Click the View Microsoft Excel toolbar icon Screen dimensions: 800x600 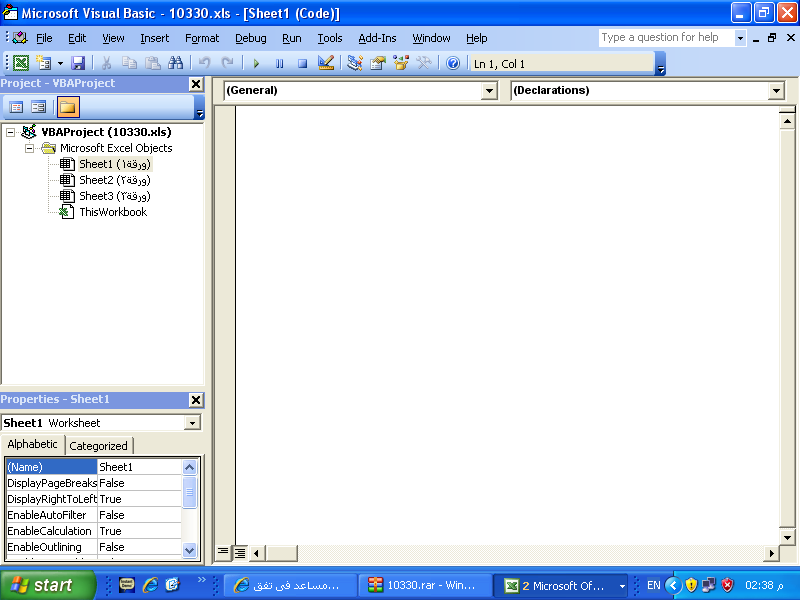tap(21, 63)
